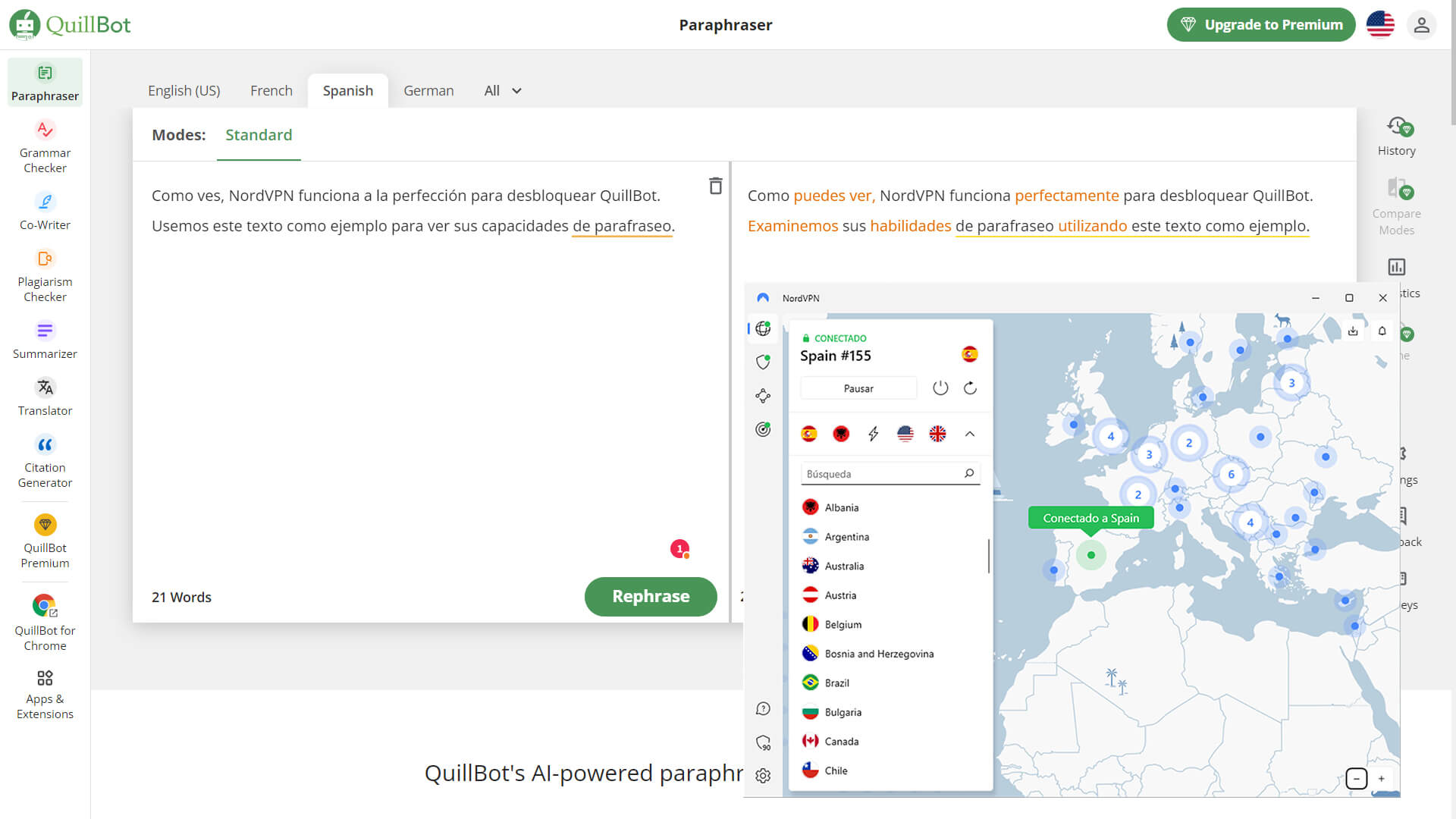Open the Citation Generator tool
The height and width of the screenshot is (819, 1456).
(45, 460)
